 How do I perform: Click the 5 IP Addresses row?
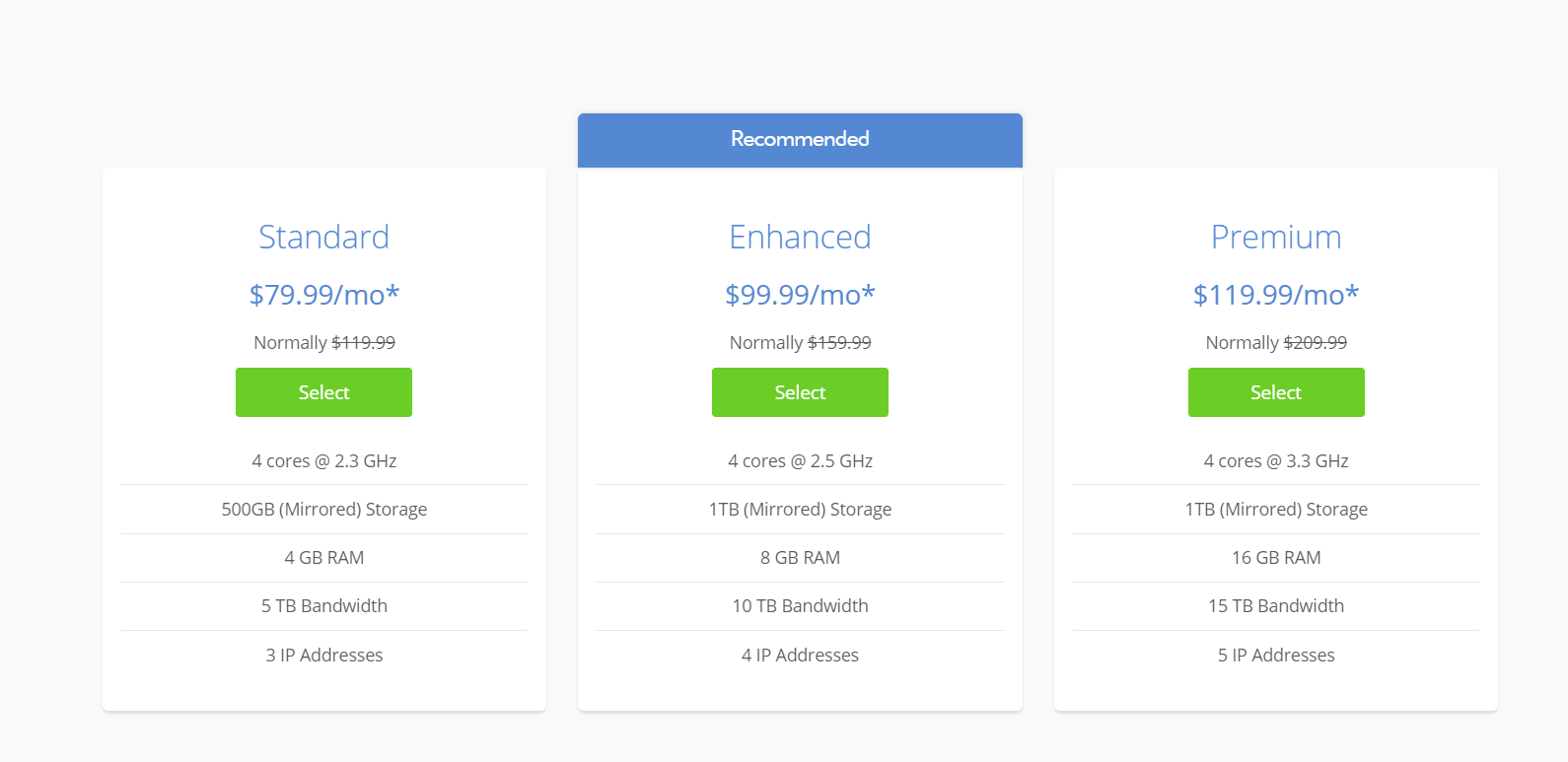(1276, 656)
